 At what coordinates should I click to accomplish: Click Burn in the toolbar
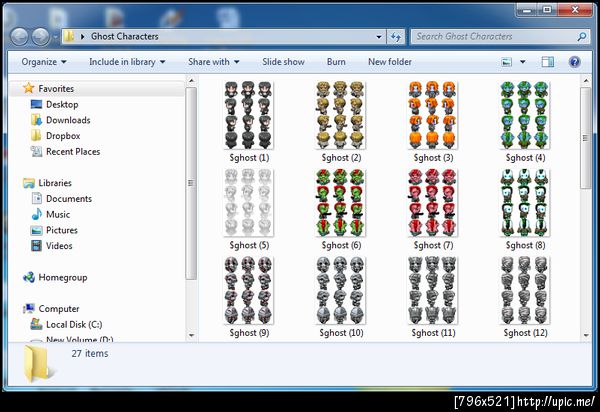(x=336, y=62)
